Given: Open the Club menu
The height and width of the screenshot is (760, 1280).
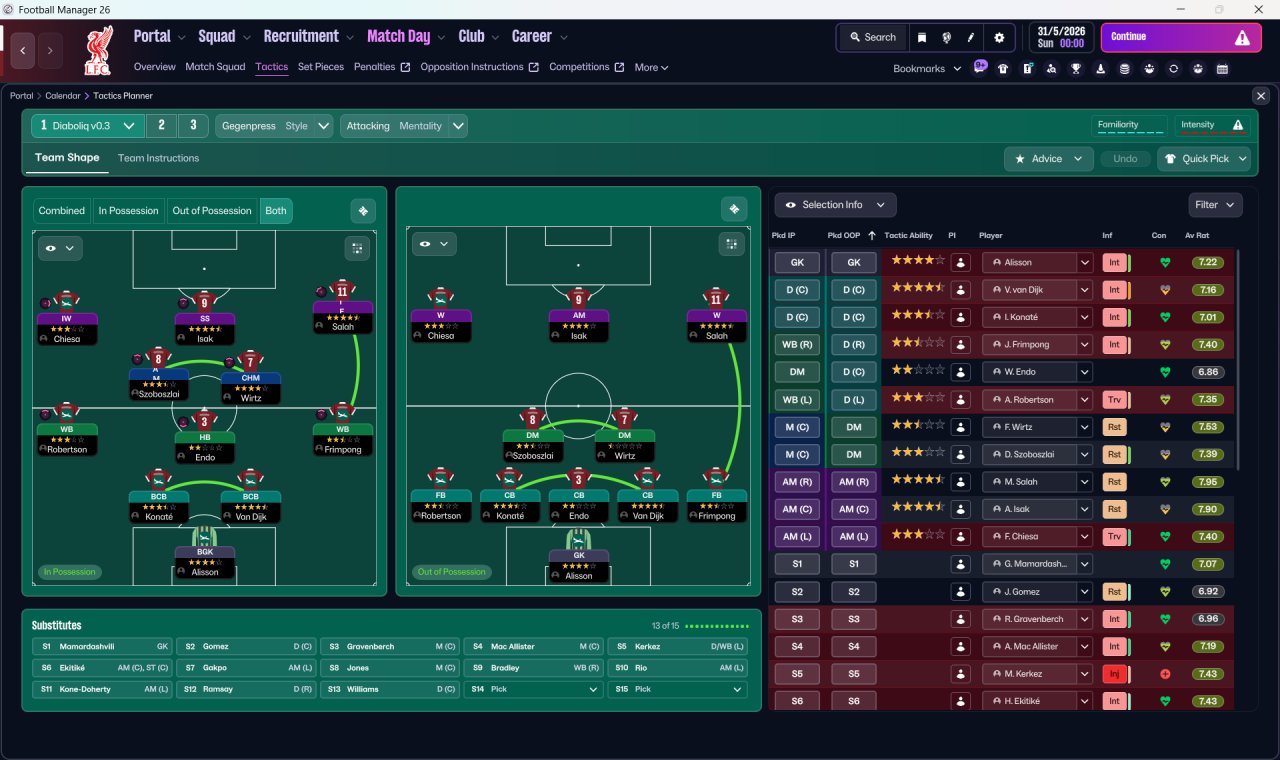Looking at the screenshot, I should tap(478, 37).
